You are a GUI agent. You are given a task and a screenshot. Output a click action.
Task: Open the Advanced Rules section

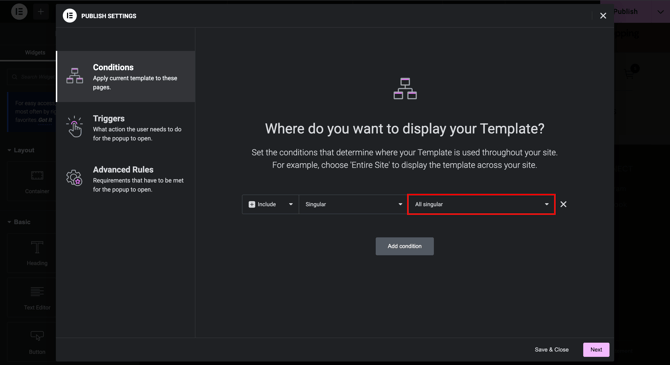coord(126,179)
